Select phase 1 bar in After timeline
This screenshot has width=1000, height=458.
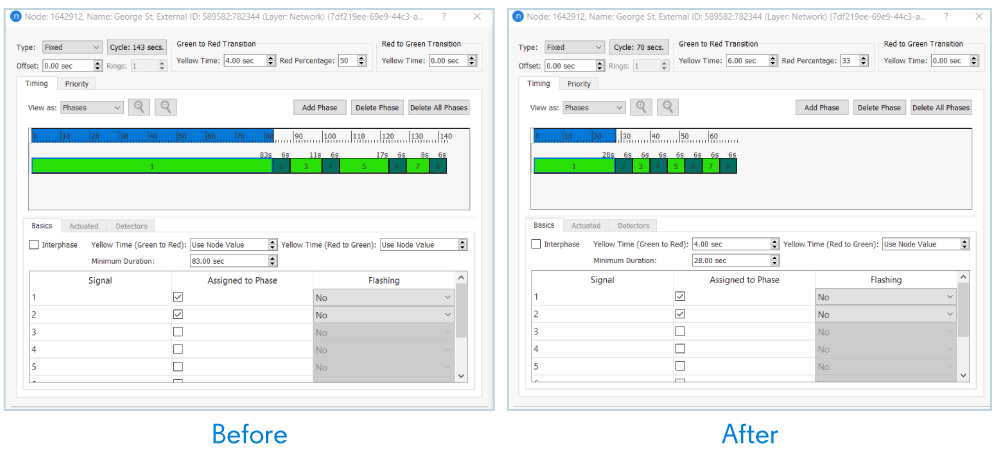click(x=574, y=166)
